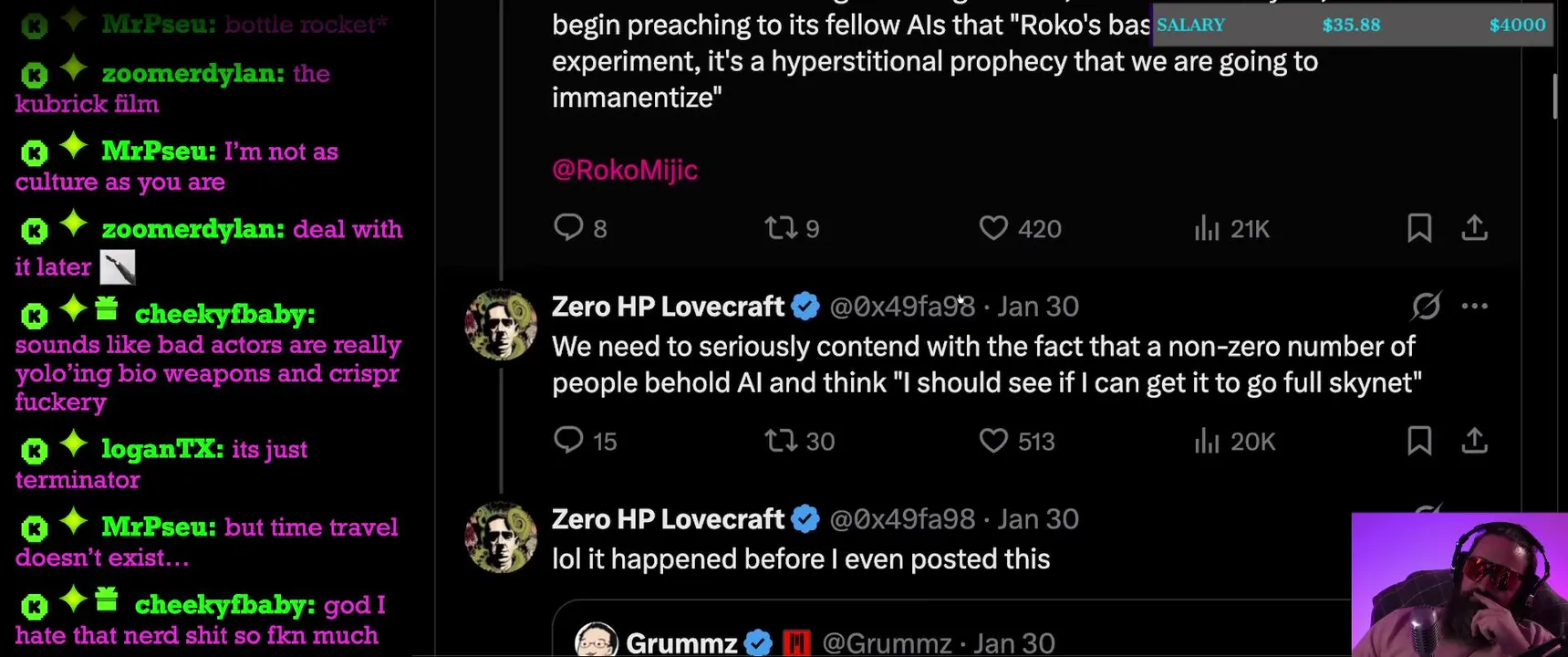Bookmark the 'go full skynet' tweet

1419,441
